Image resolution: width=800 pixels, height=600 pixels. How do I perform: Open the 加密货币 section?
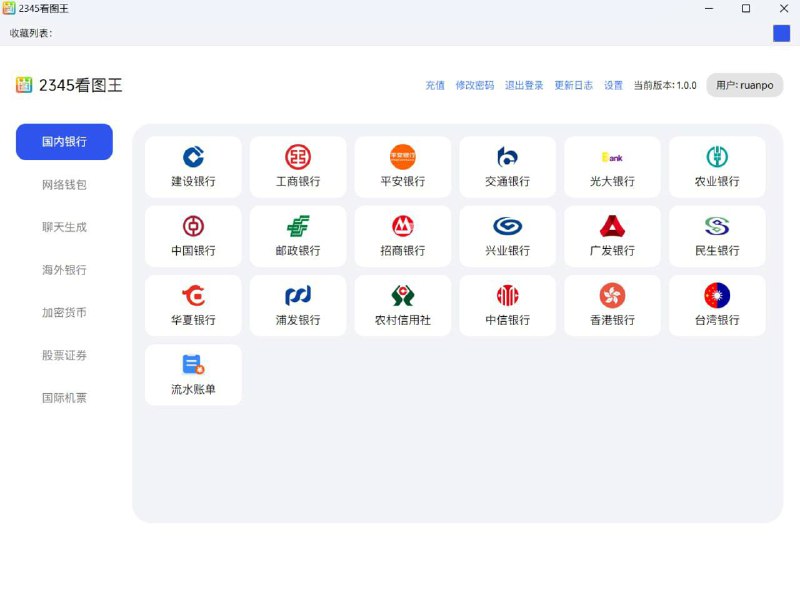pyautogui.click(x=64, y=312)
